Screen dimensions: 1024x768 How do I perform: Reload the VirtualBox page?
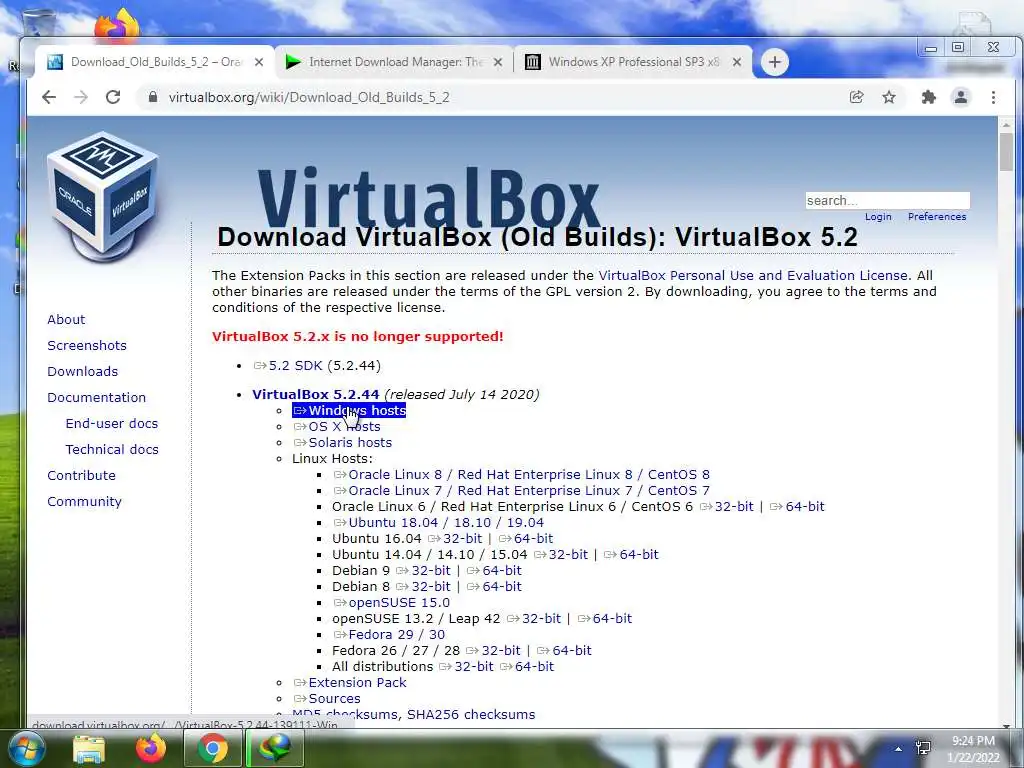click(x=113, y=97)
